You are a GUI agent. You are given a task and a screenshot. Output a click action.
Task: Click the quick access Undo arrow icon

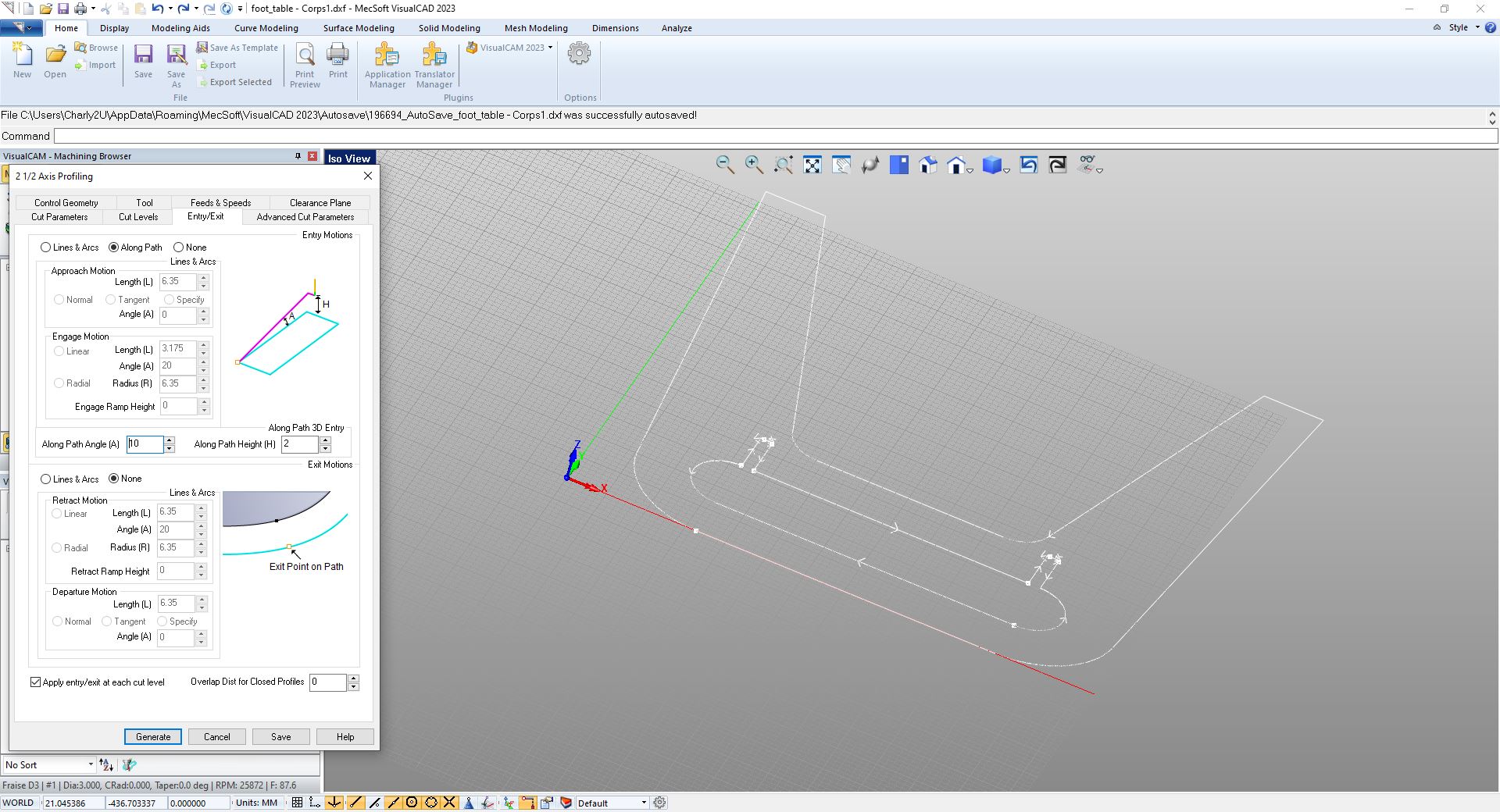click(158, 9)
